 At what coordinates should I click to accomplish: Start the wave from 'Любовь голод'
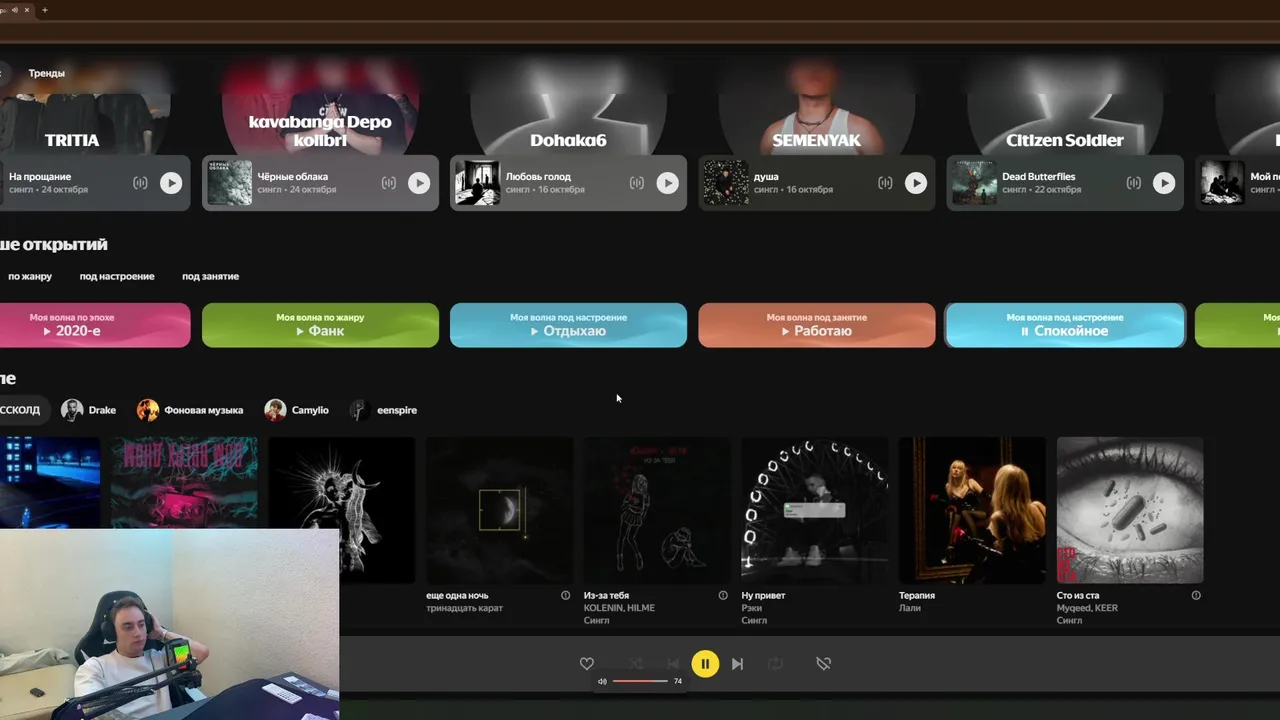[636, 183]
